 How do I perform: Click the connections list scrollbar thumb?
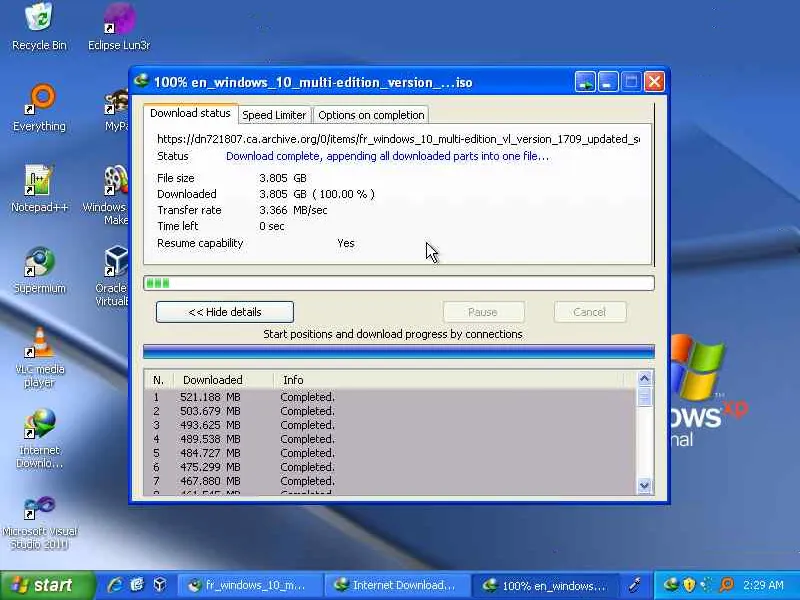point(644,396)
